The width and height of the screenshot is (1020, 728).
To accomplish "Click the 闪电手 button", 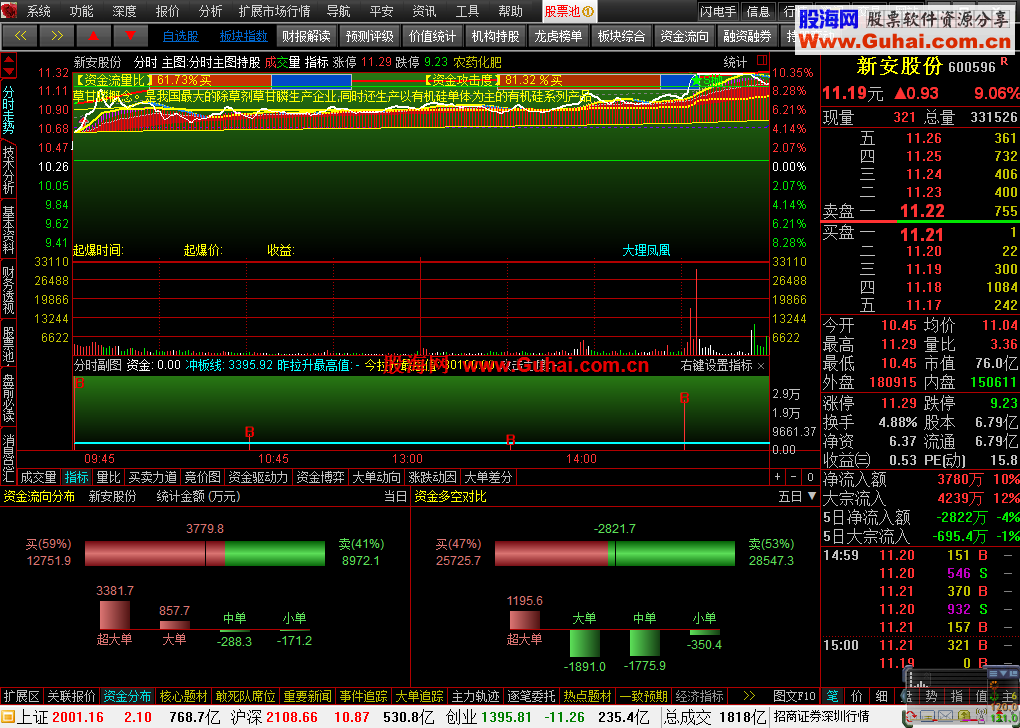I will pyautogui.click(x=718, y=11).
